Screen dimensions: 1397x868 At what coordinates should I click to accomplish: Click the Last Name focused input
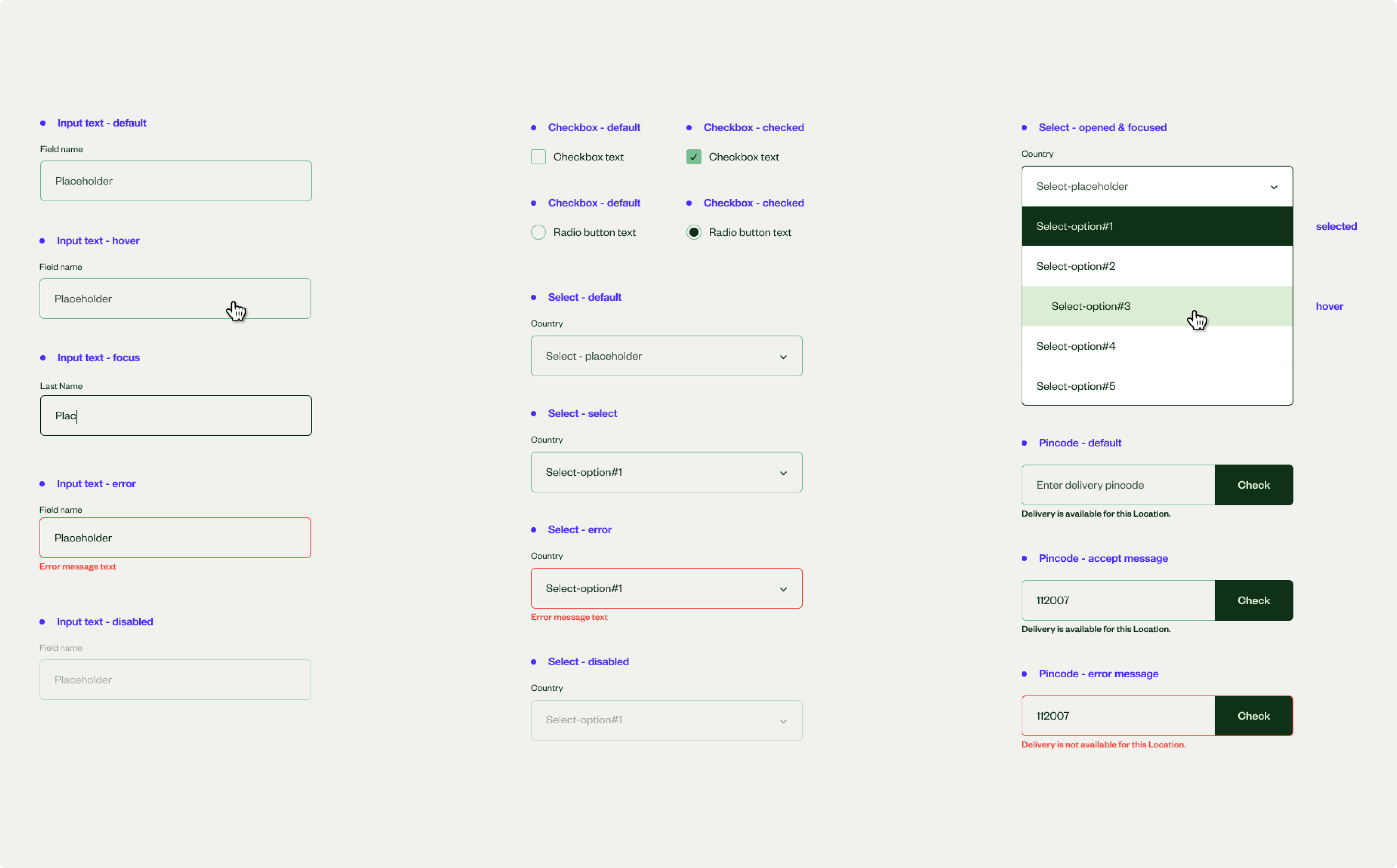click(176, 416)
